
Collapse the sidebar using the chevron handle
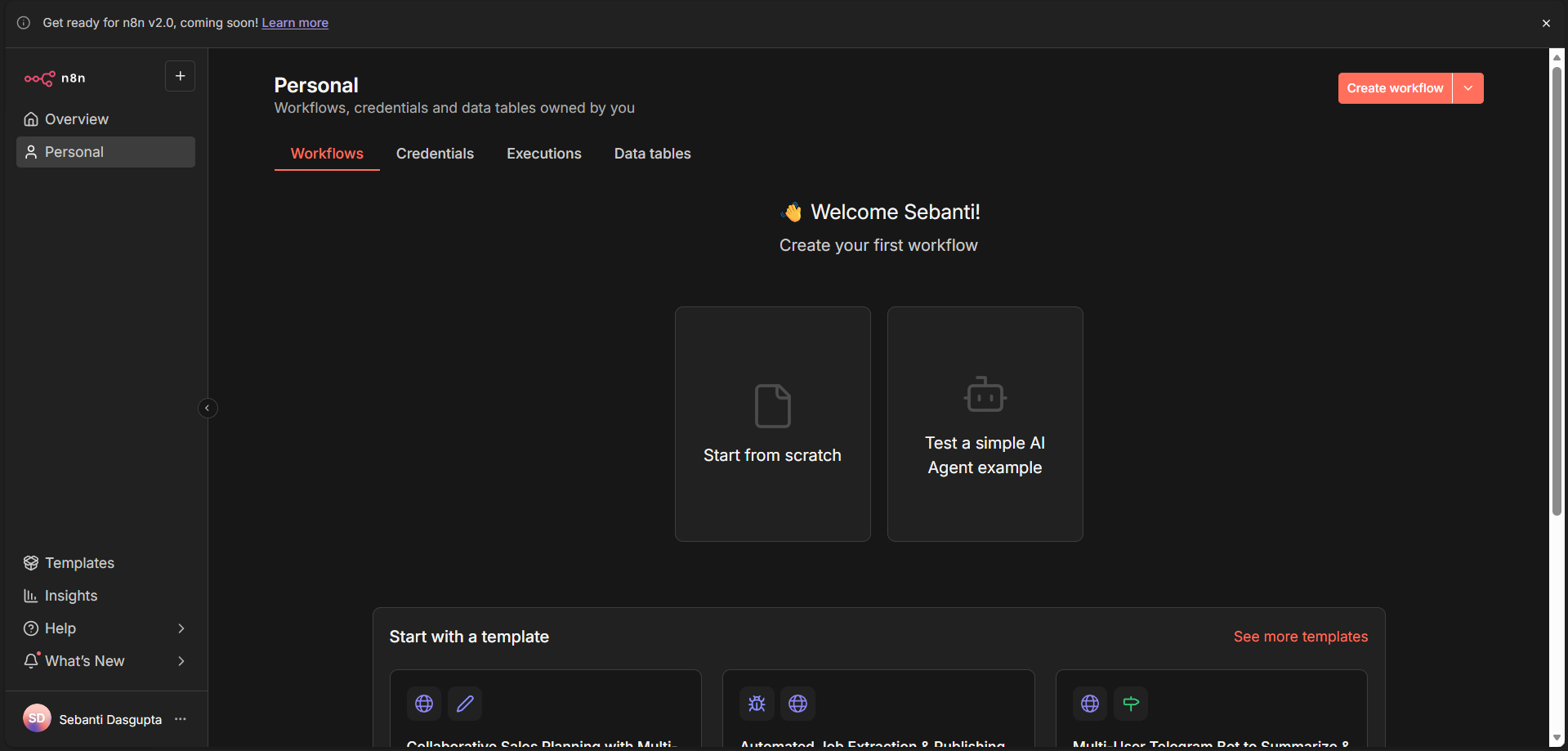point(208,408)
